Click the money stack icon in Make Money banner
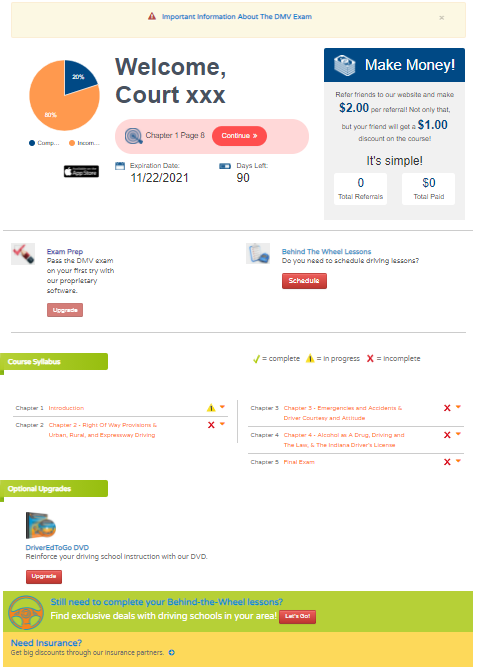 [345, 66]
